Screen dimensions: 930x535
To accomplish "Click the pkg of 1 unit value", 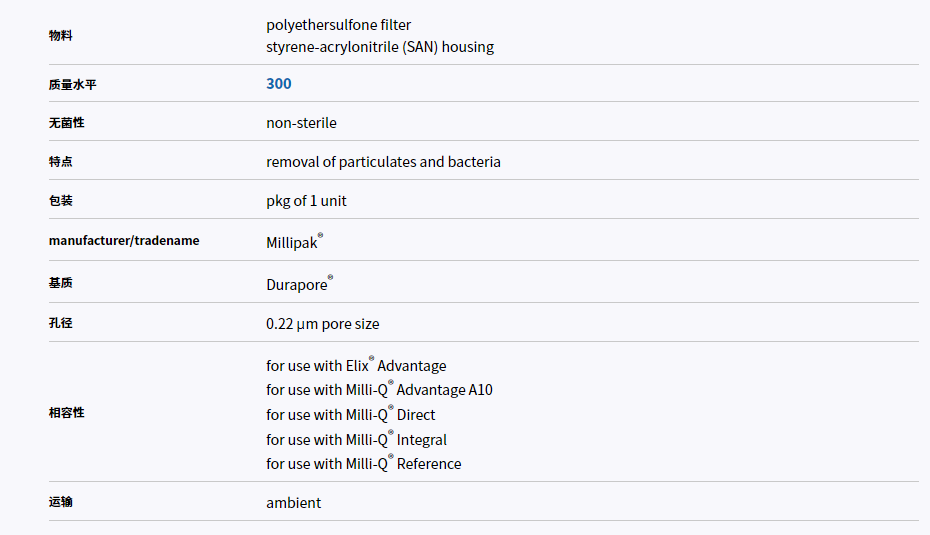I will point(306,201).
